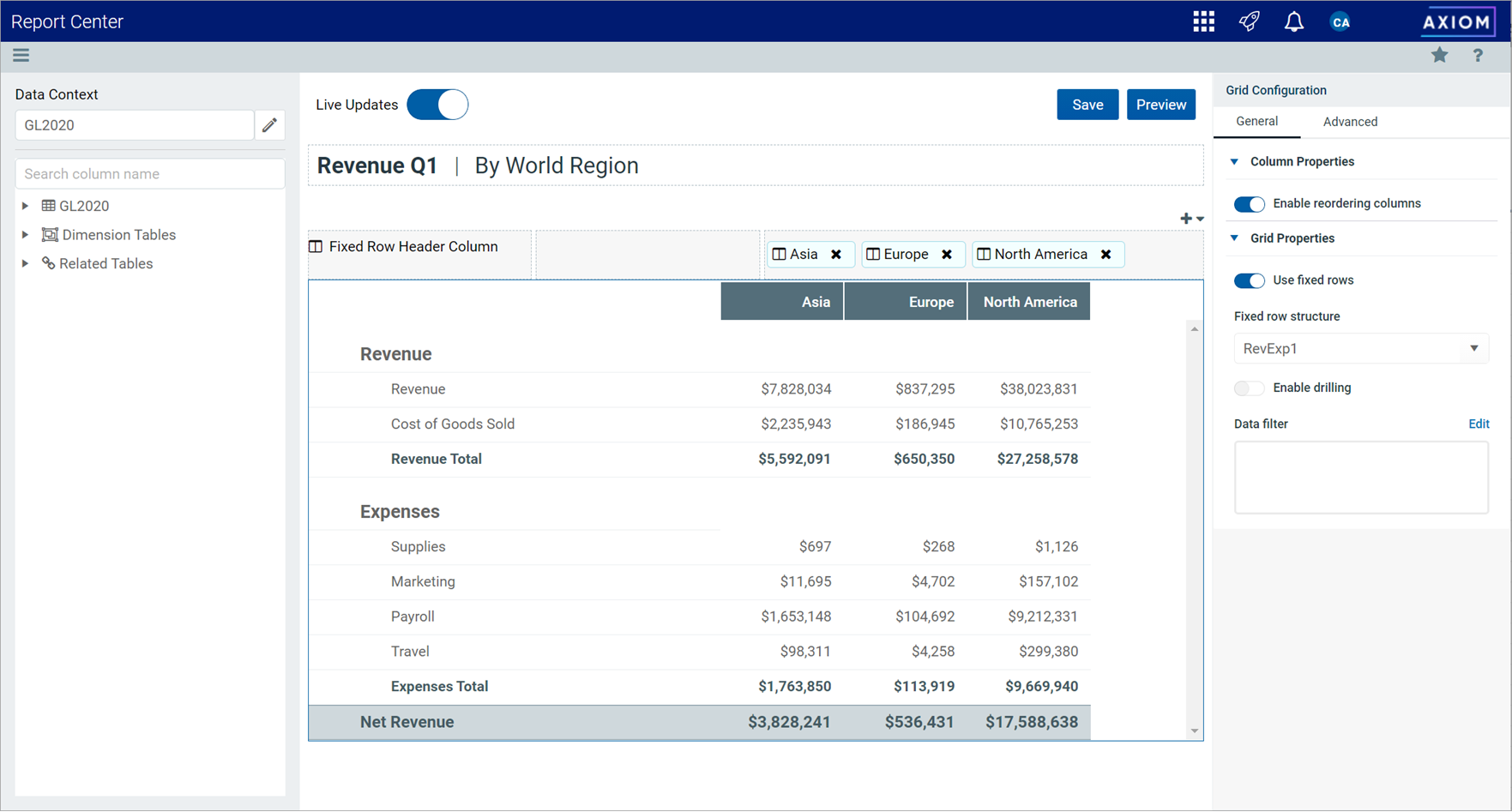Expand the GL2020 tree node

pyautogui.click(x=26, y=206)
